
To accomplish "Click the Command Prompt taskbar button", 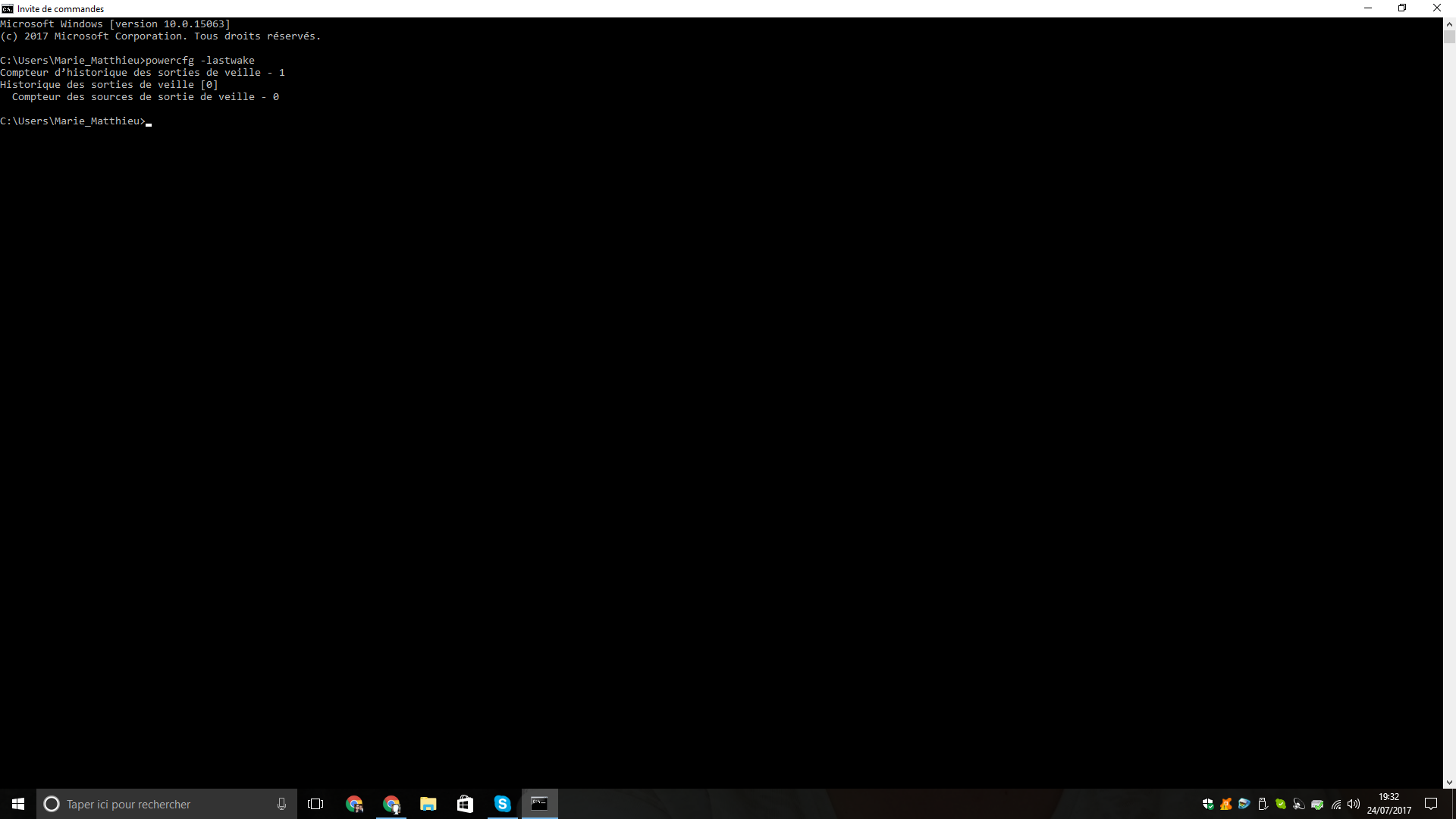I will point(539,804).
